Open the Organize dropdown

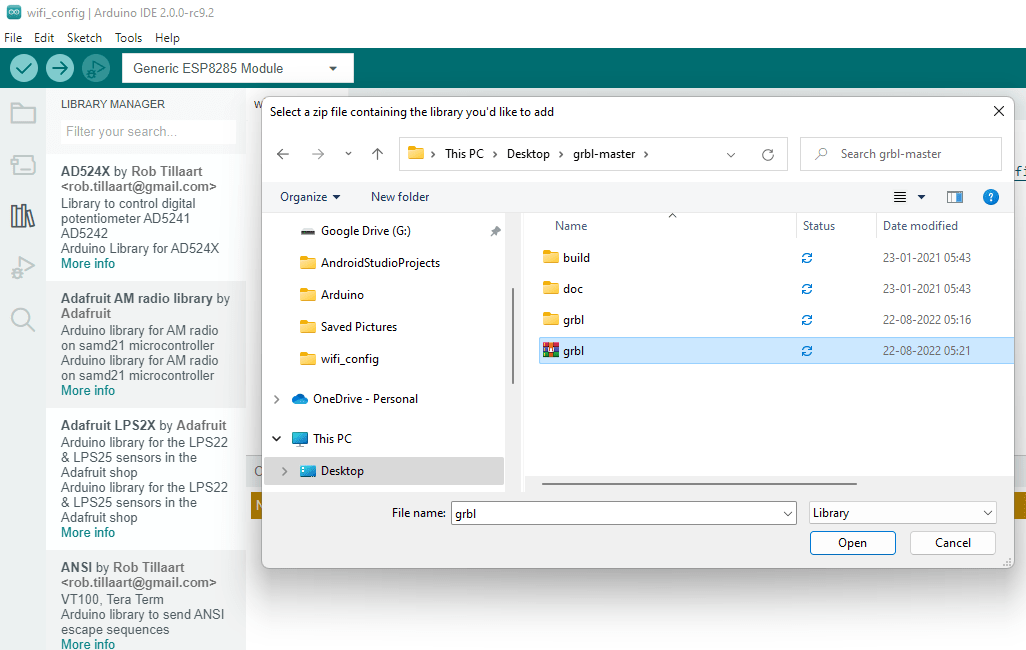[x=310, y=197]
